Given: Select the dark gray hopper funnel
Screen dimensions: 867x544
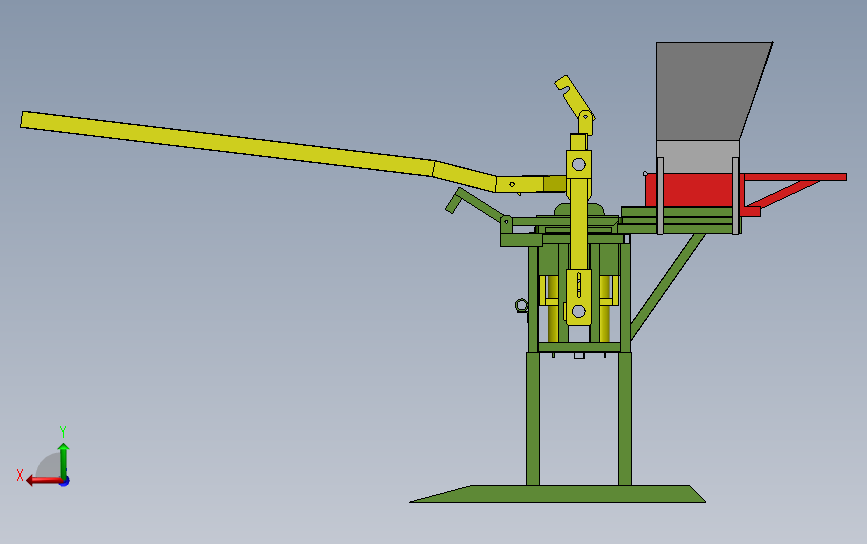Looking at the screenshot, I should point(712,91).
